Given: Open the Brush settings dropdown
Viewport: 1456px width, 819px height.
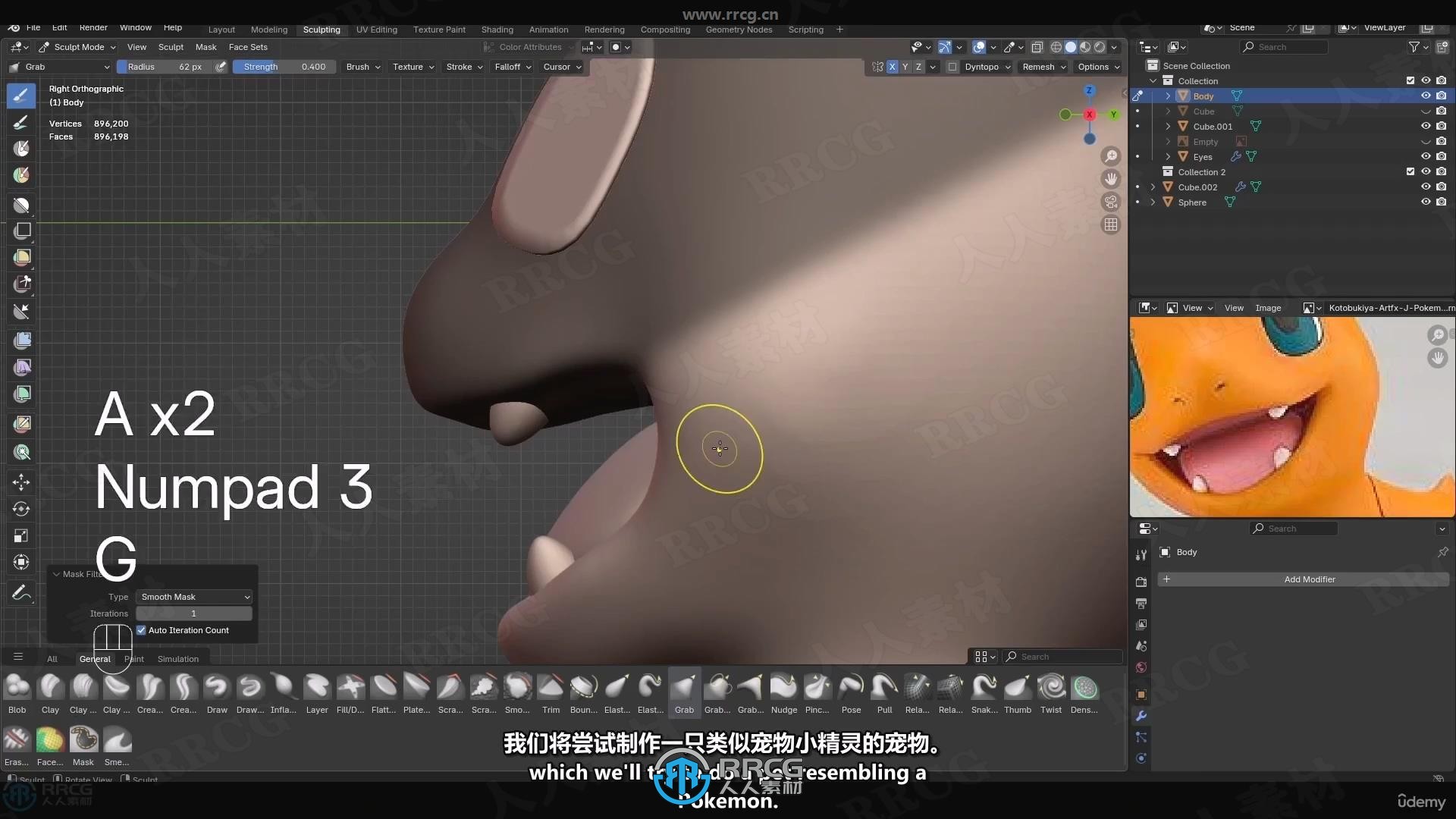Looking at the screenshot, I should tap(363, 67).
